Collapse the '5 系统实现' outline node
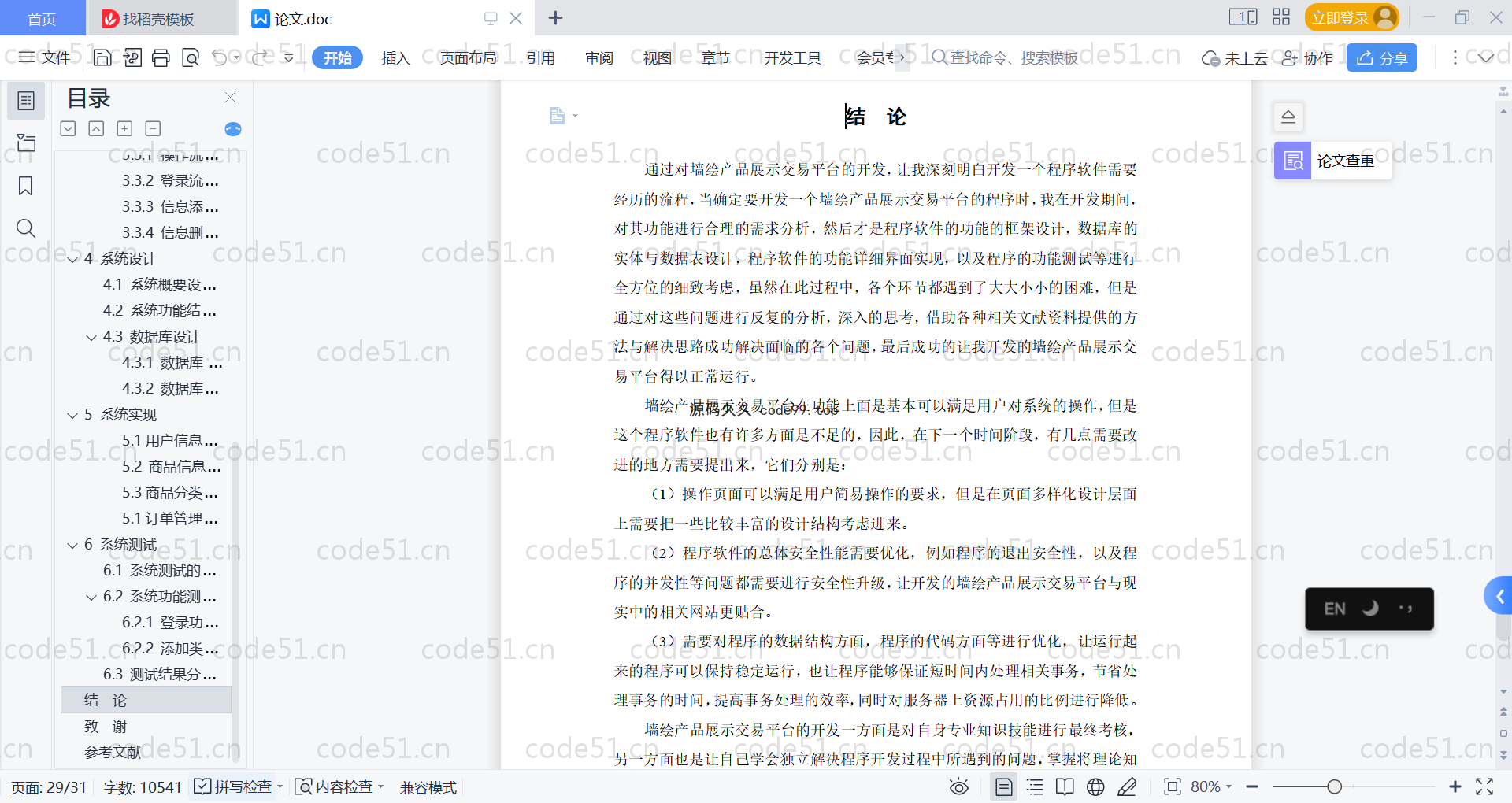The image size is (1512, 803). (72, 415)
